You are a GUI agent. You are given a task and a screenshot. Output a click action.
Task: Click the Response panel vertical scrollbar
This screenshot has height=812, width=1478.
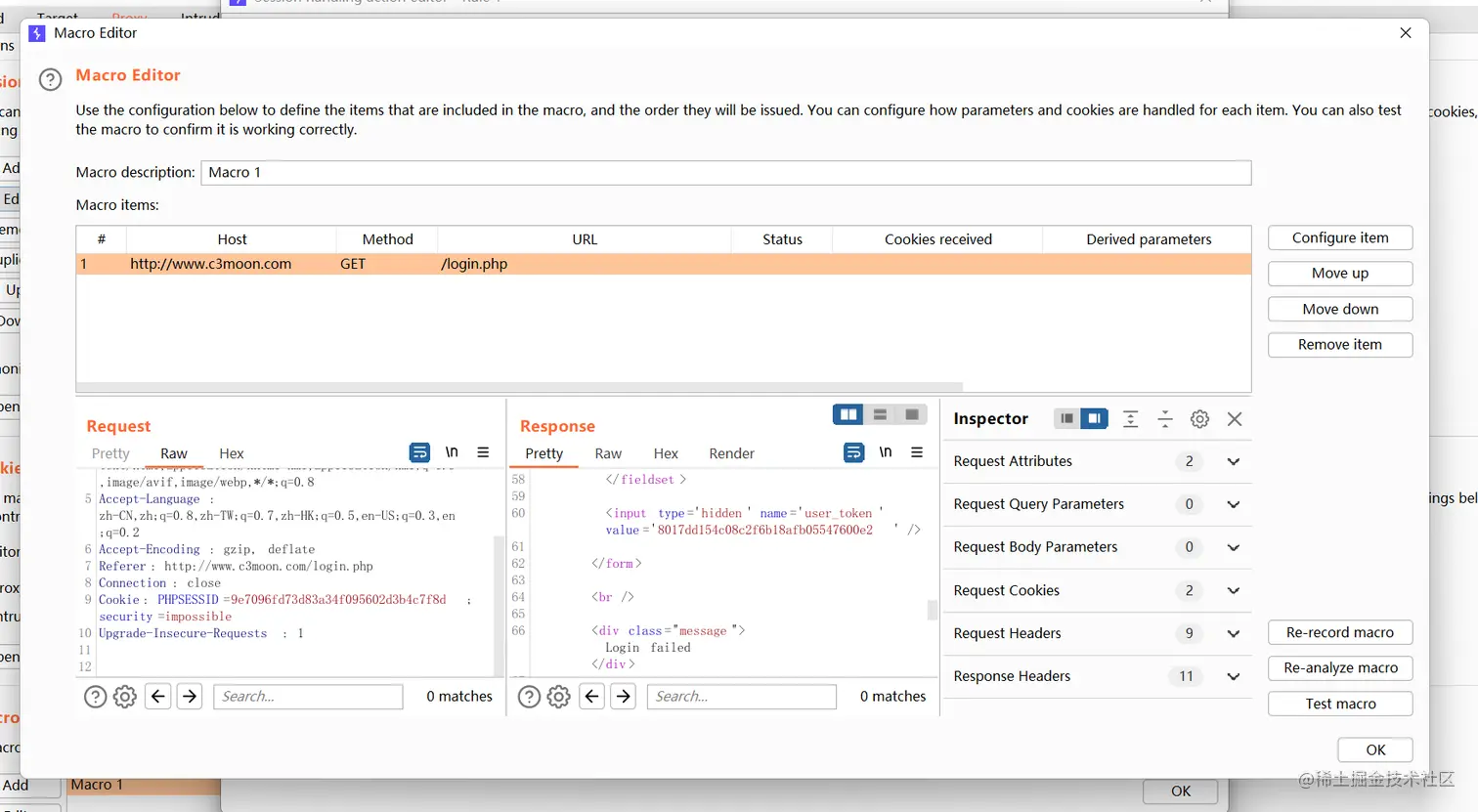click(x=933, y=610)
